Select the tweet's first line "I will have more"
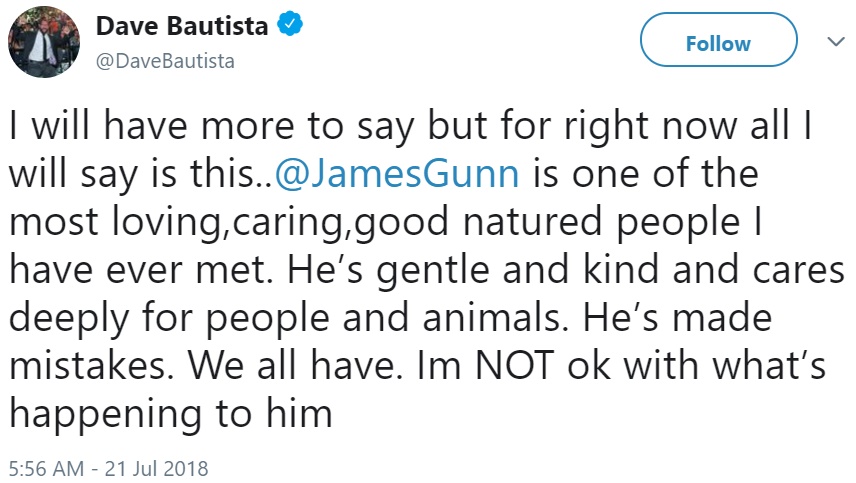The width and height of the screenshot is (856, 483). tap(152, 126)
